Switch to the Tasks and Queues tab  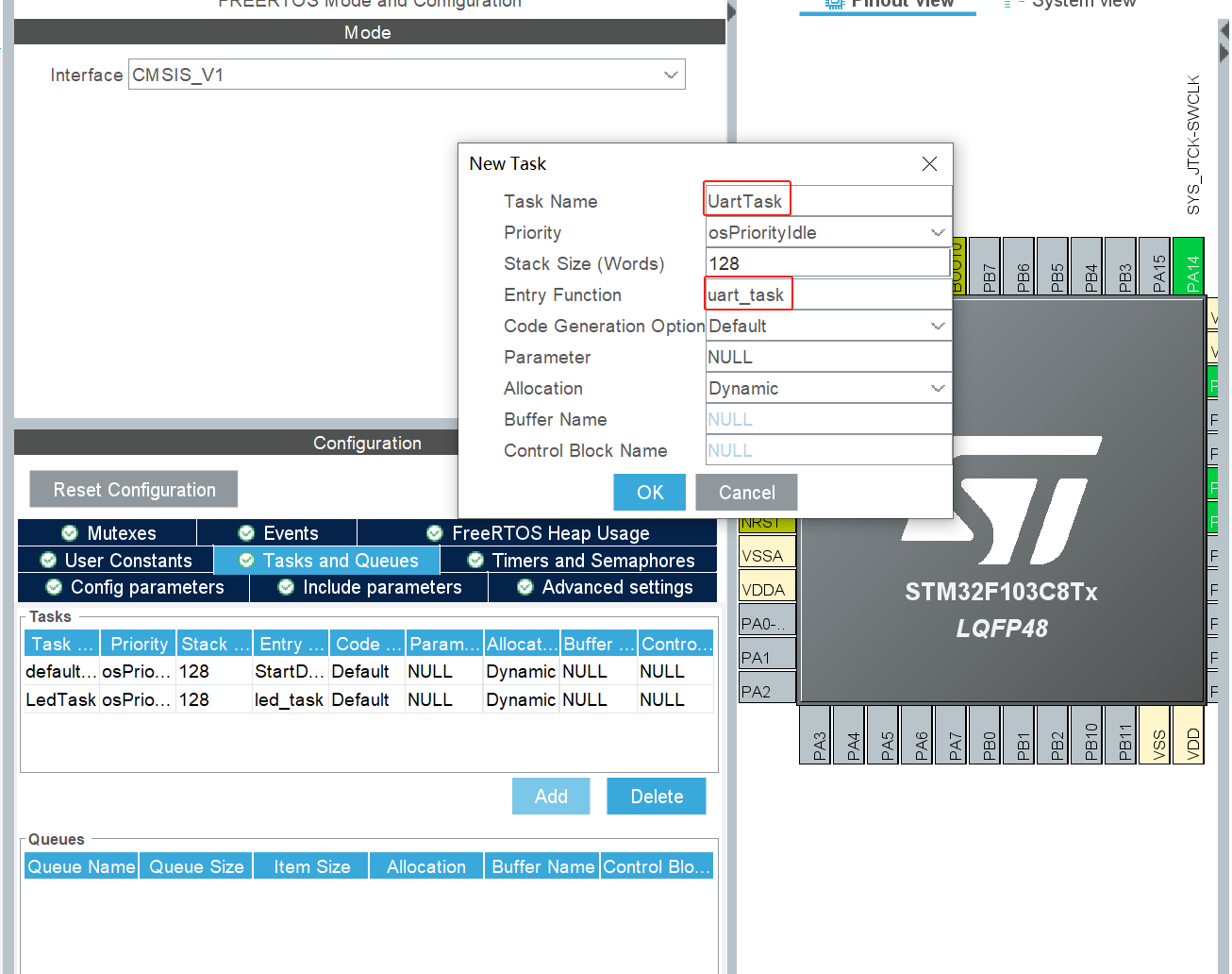coord(327,561)
